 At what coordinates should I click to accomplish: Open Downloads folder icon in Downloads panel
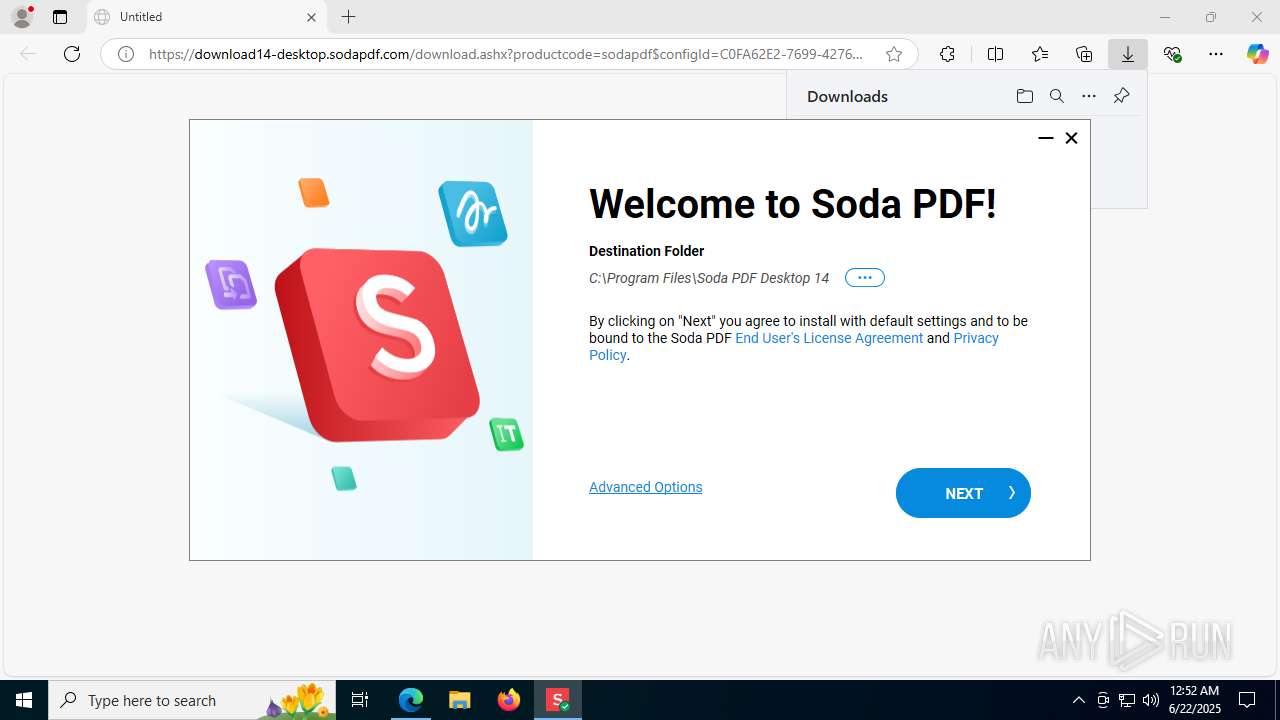tap(1024, 96)
